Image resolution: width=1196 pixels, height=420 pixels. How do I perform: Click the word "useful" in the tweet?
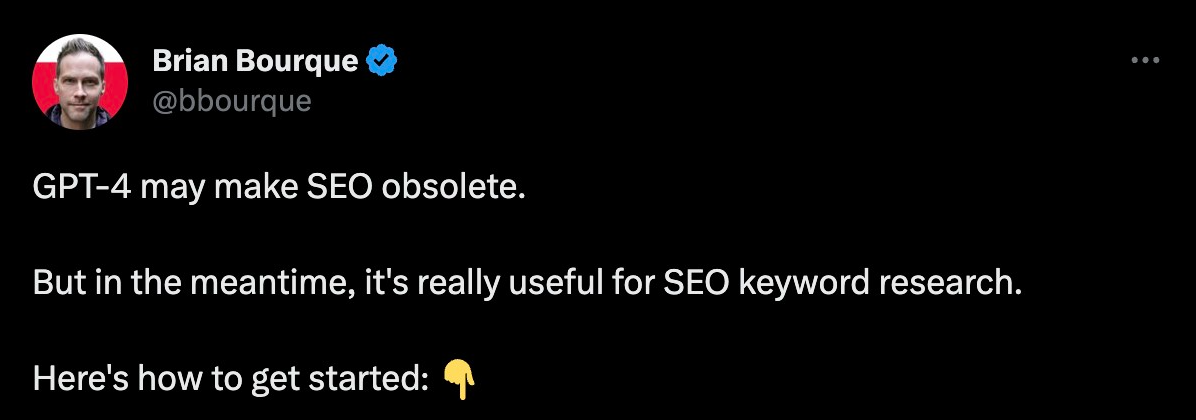[563, 284]
